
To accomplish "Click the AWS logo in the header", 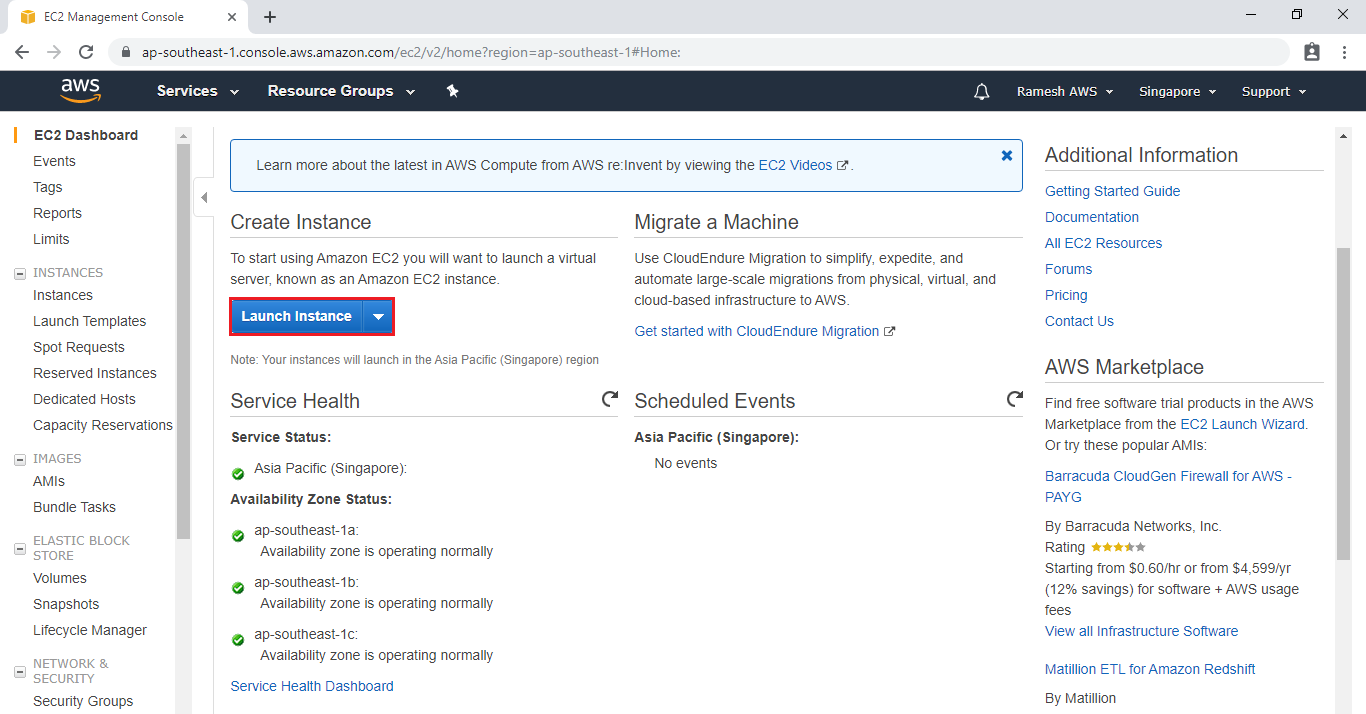I will tap(81, 91).
